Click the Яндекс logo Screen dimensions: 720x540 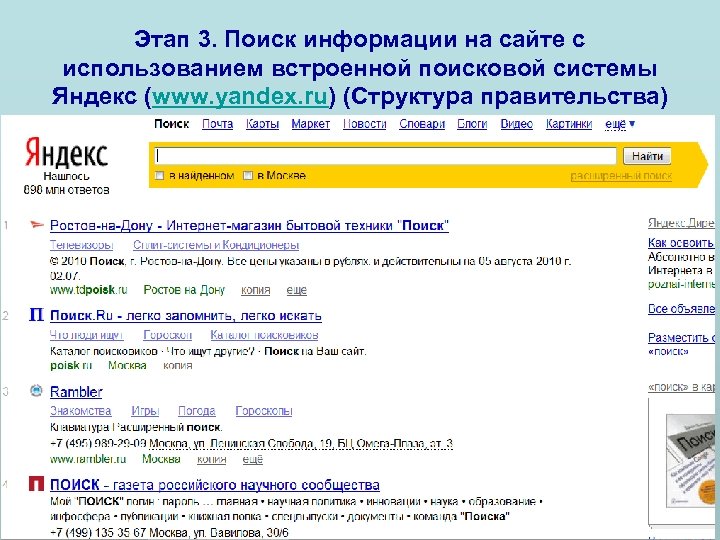(66, 152)
